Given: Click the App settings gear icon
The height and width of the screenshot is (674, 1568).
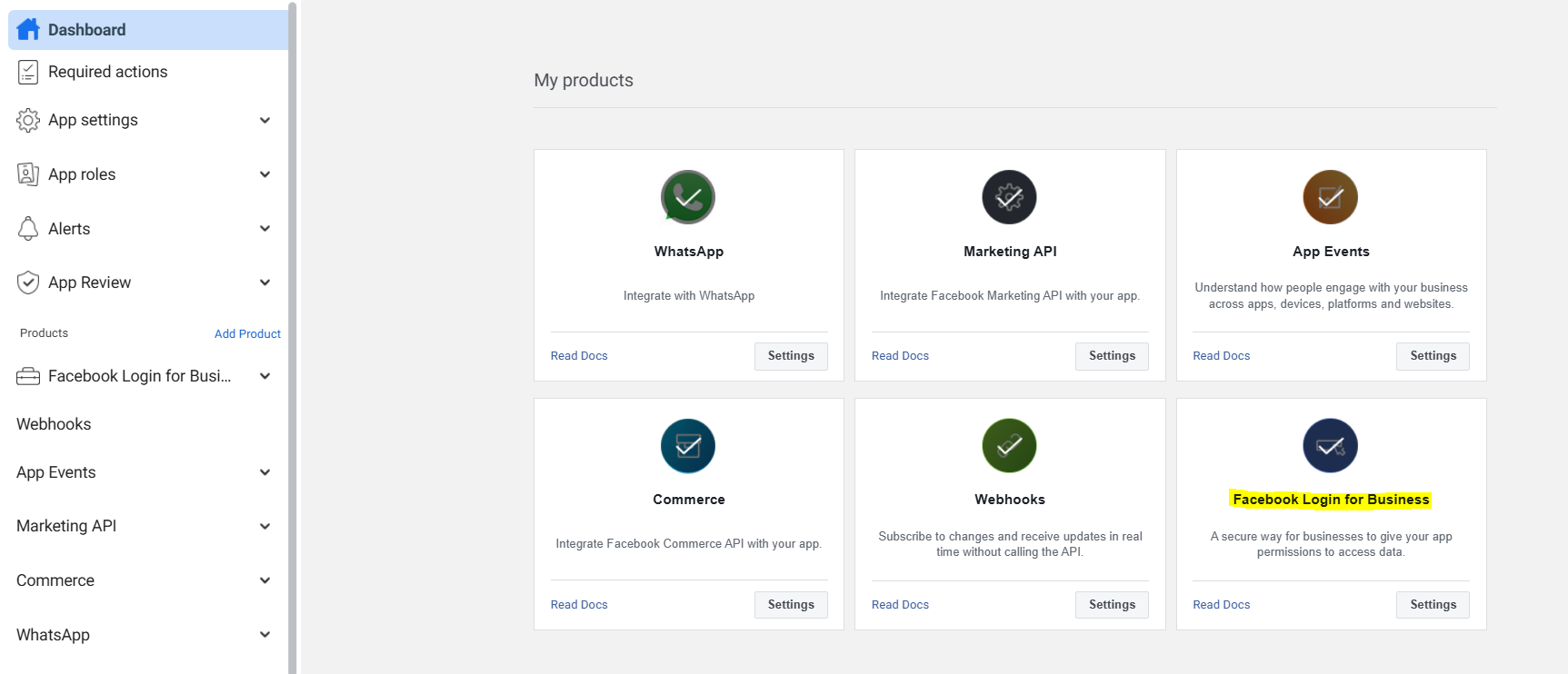Looking at the screenshot, I should click(28, 120).
